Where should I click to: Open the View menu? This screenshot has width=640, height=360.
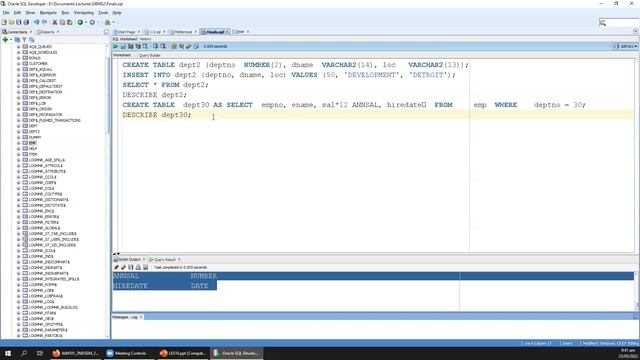pos(30,13)
